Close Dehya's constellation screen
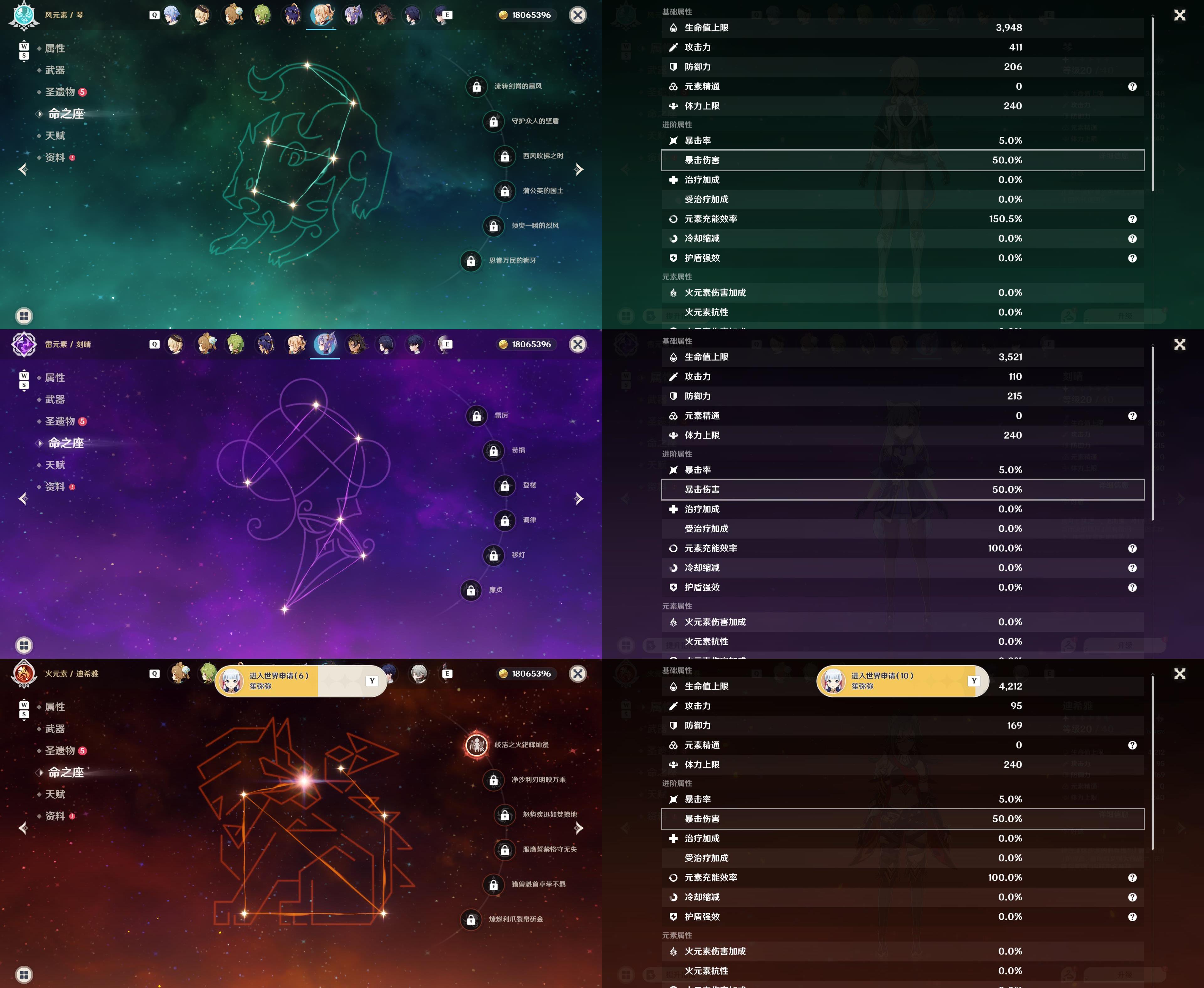The height and width of the screenshot is (988, 1204). pyautogui.click(x=578, y=673)
